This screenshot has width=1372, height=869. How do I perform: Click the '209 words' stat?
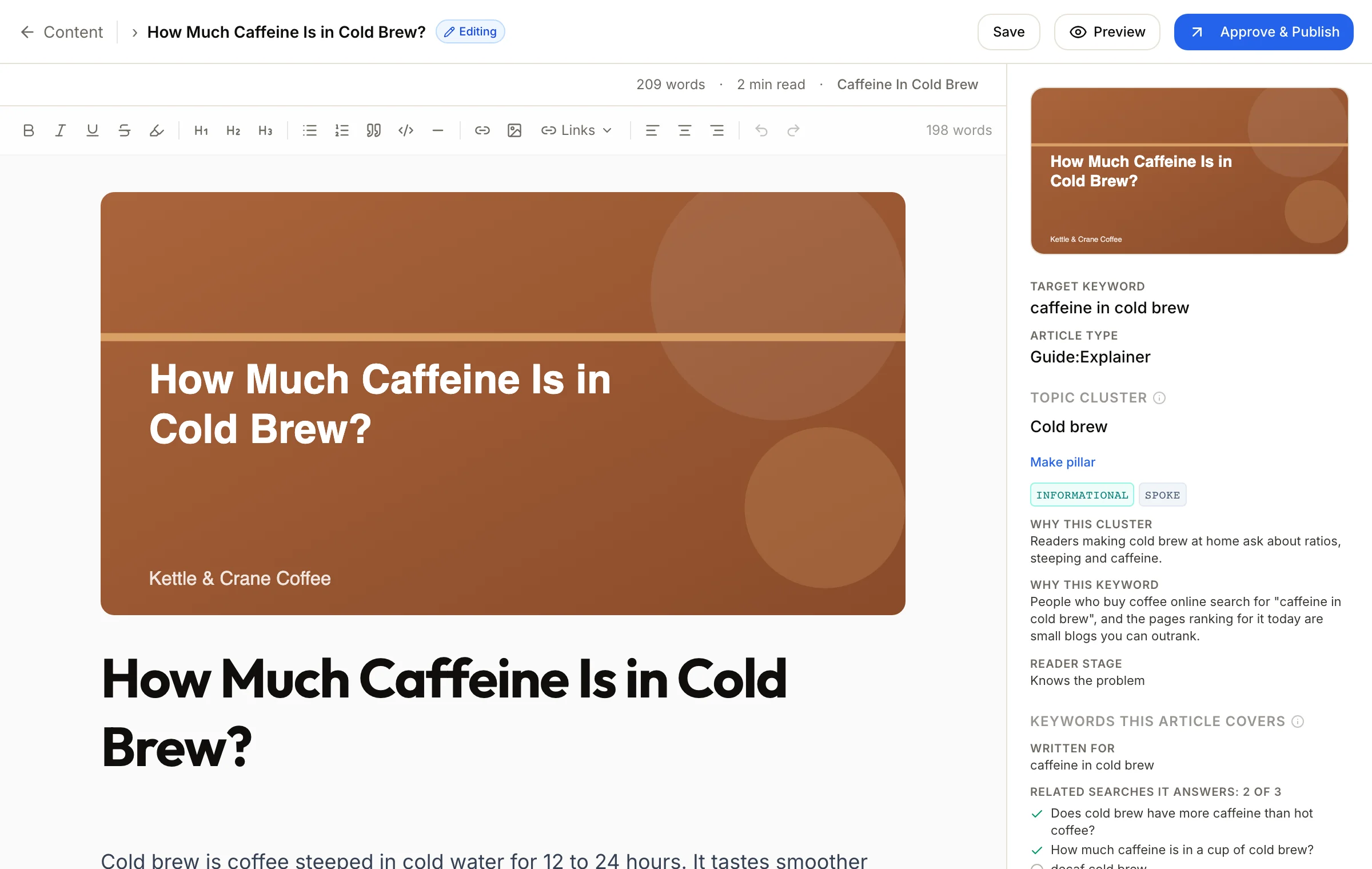(671, 85)
